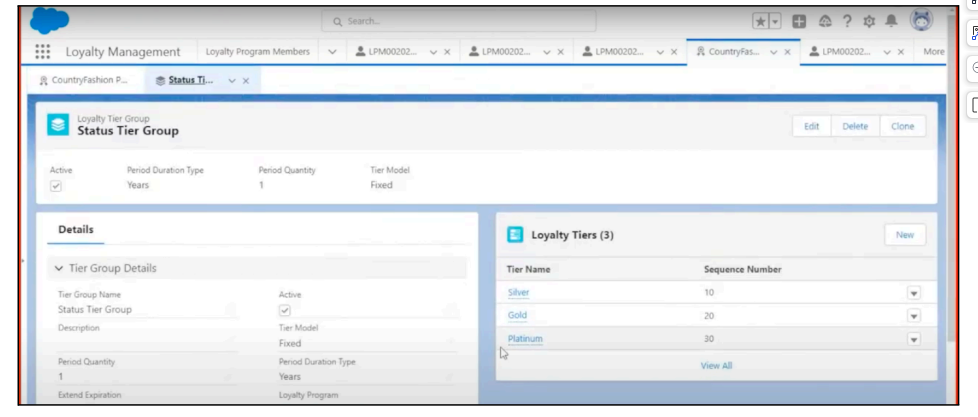Image resolution: width=978 pixels, height=417 pixels.
Task: Open the Platinum tier row actions dropdown
Action: (x=913, y=339)
